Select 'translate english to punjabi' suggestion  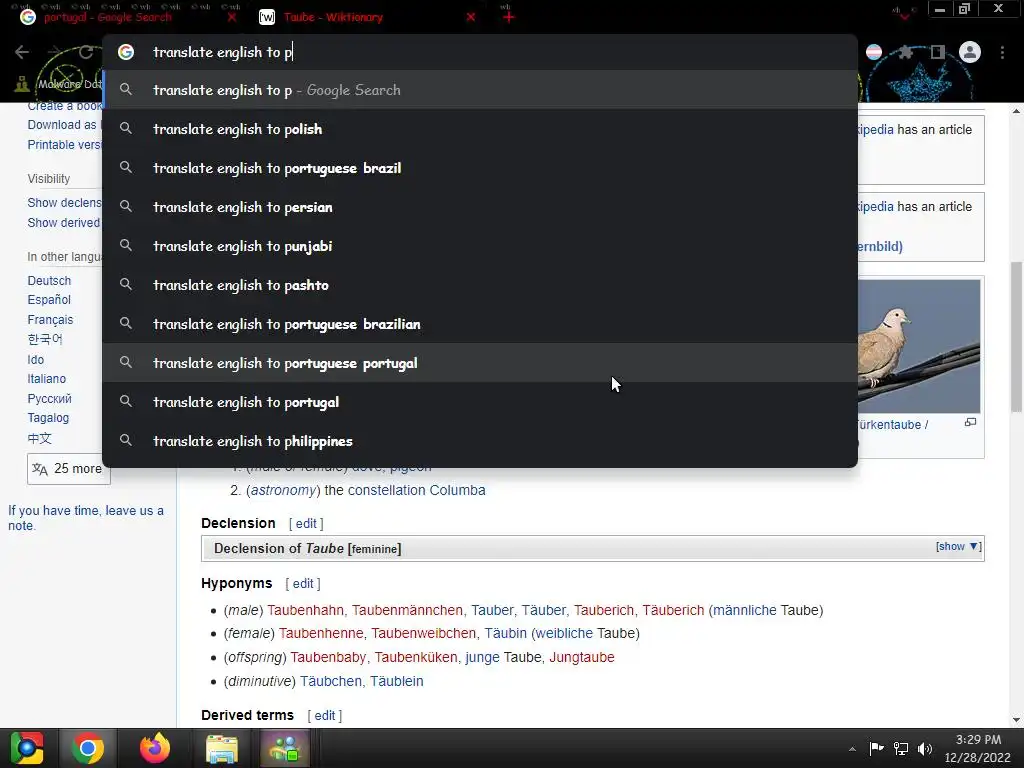(480, 246)
